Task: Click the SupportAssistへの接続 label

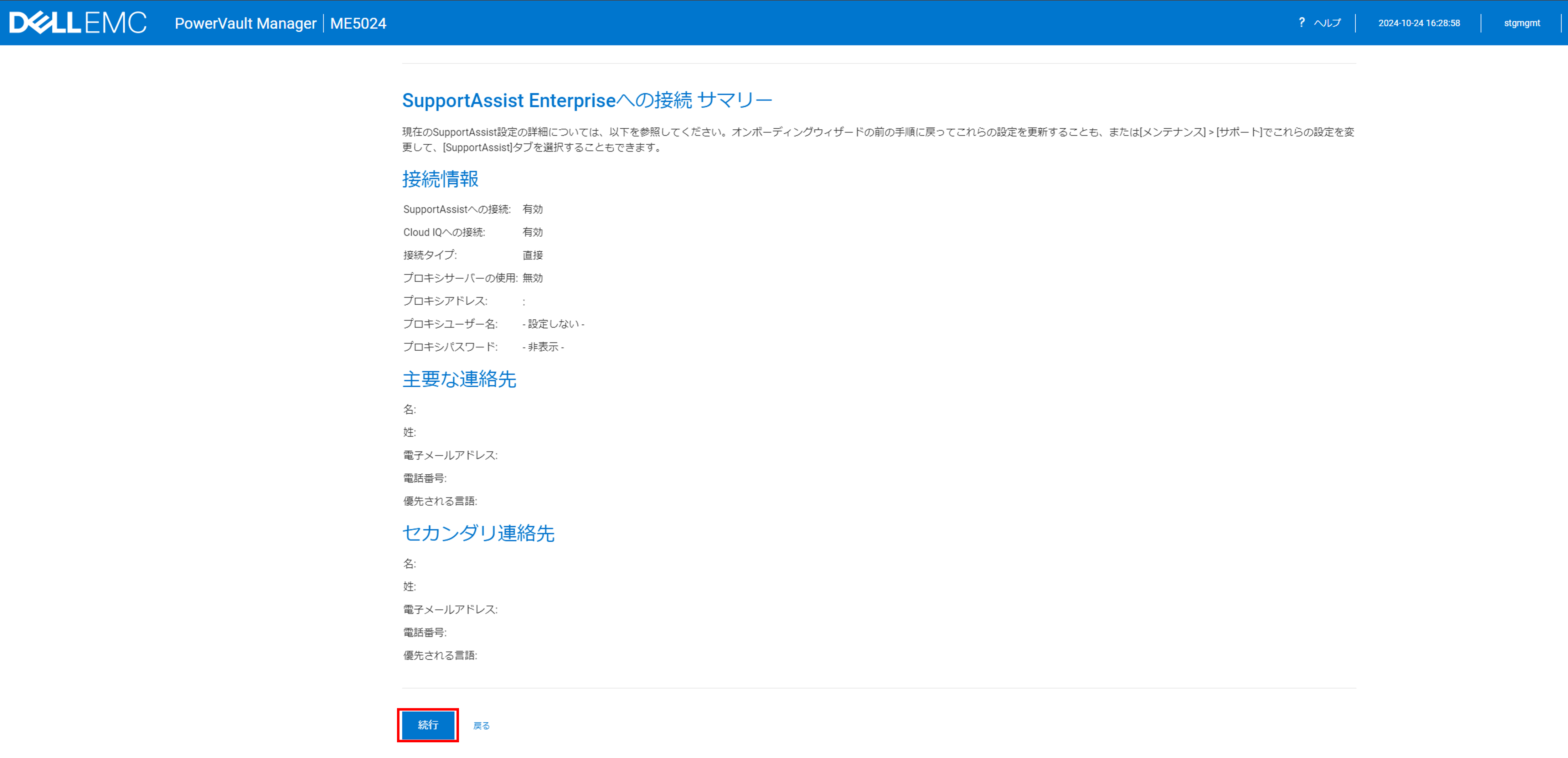Action: (457, 210)
